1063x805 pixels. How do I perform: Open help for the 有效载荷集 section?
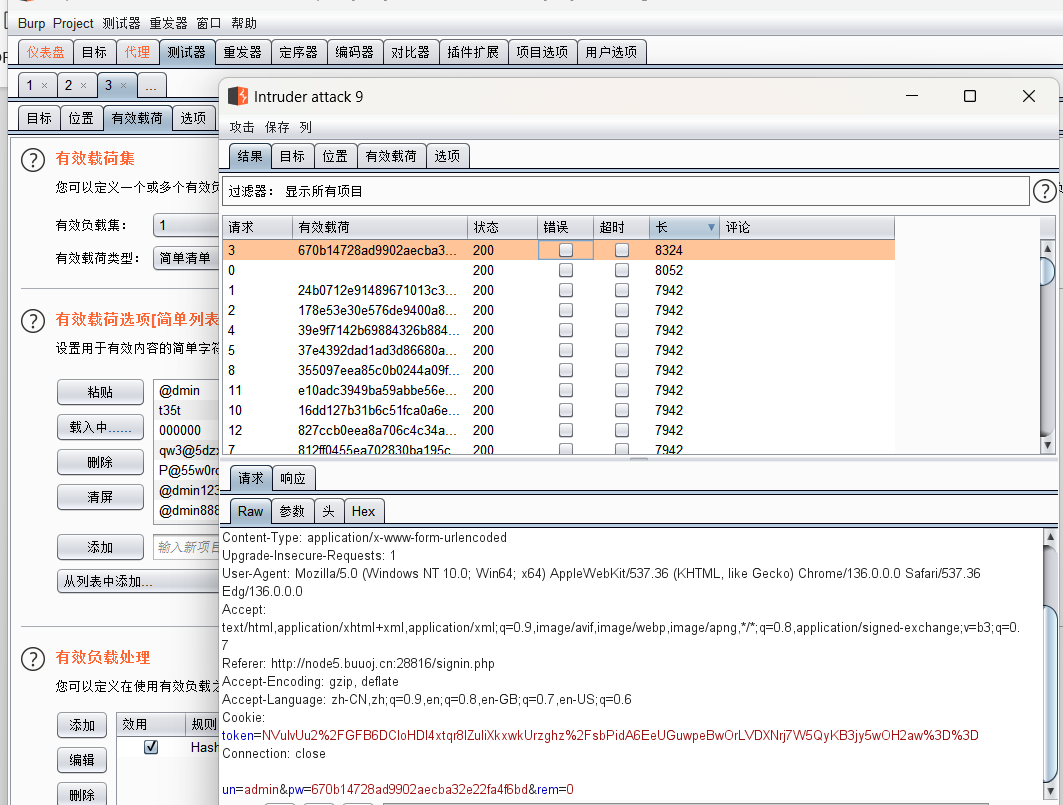point(33,160)
